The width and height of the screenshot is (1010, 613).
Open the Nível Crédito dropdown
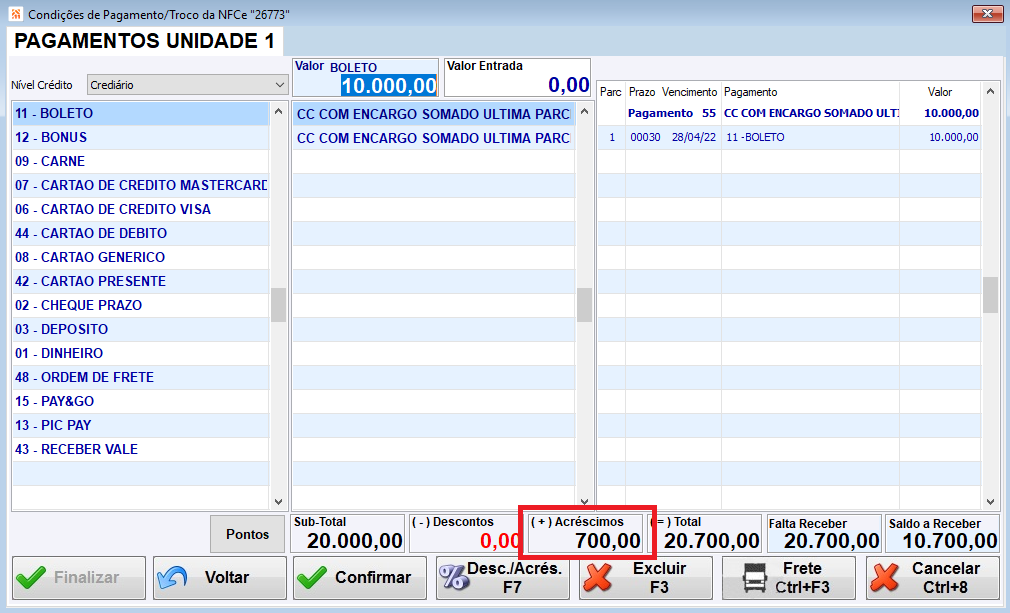pyautogui.click(x=187, y=84)
